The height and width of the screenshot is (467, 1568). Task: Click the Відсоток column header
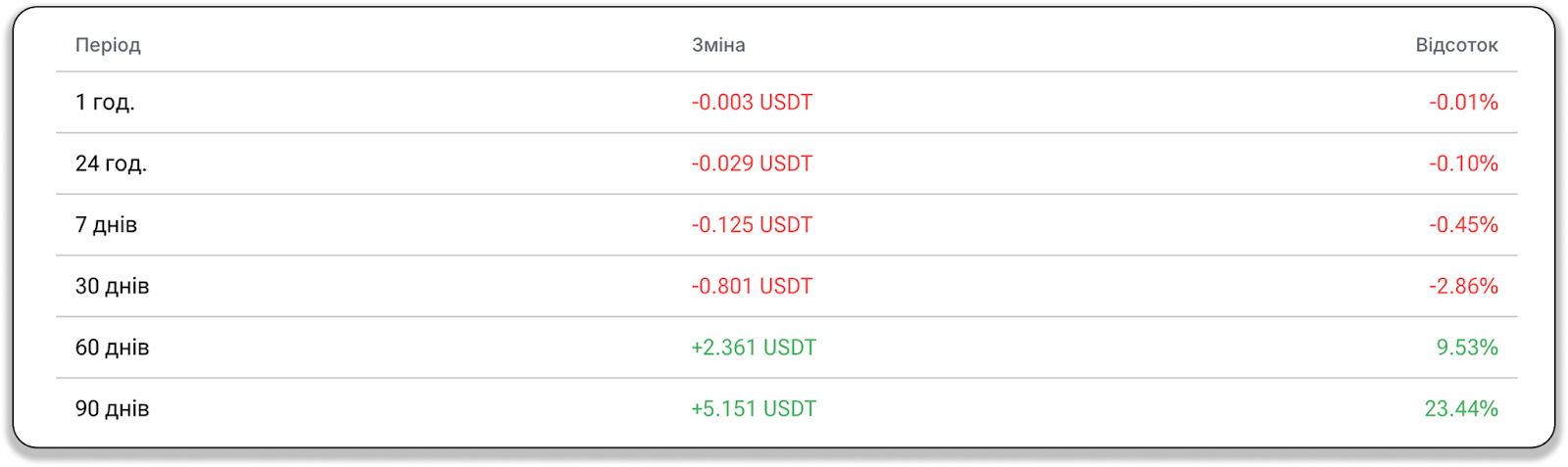1456,45
